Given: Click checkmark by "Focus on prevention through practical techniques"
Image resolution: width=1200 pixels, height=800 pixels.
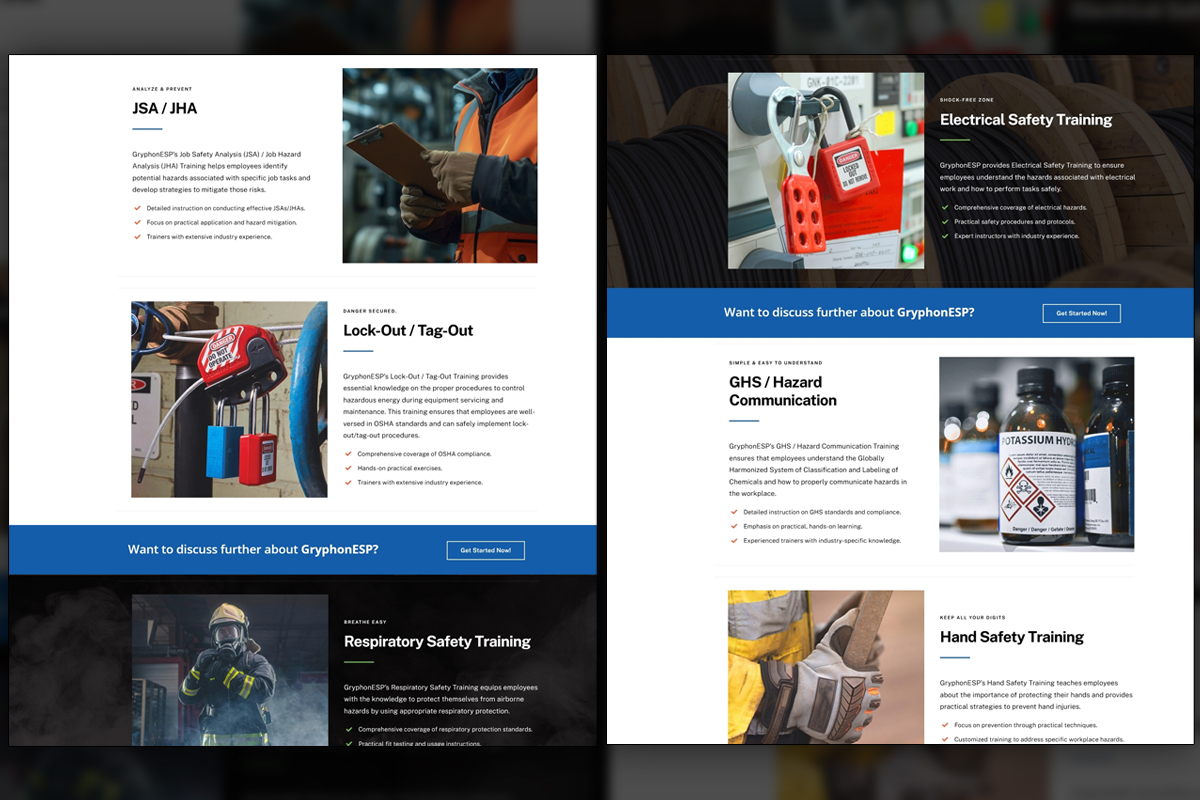Looking at the screenshot, I should tap(945, 725).
